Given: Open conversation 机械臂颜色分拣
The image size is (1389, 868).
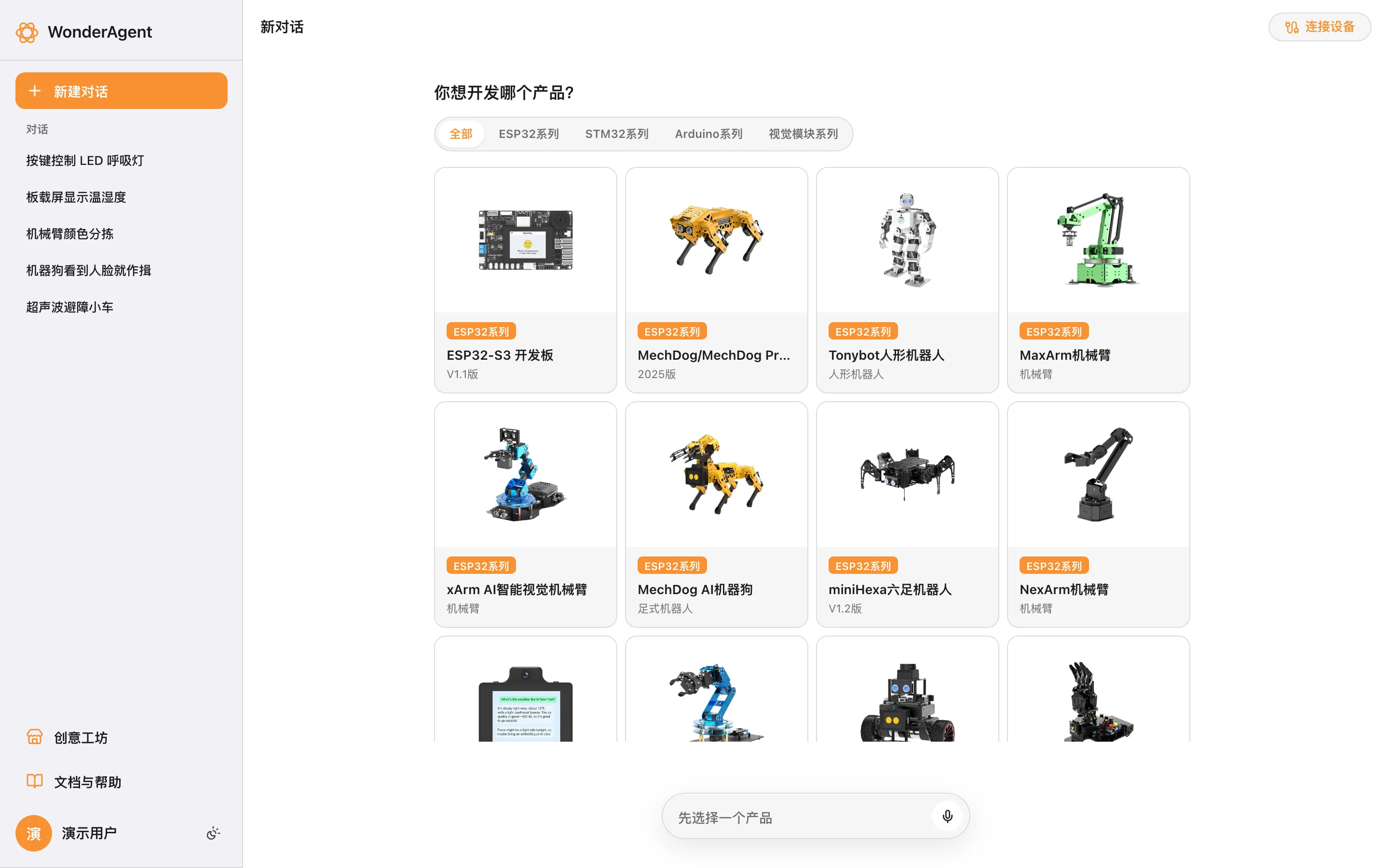Looking at the screenshot, I should (x=121, y=234).
